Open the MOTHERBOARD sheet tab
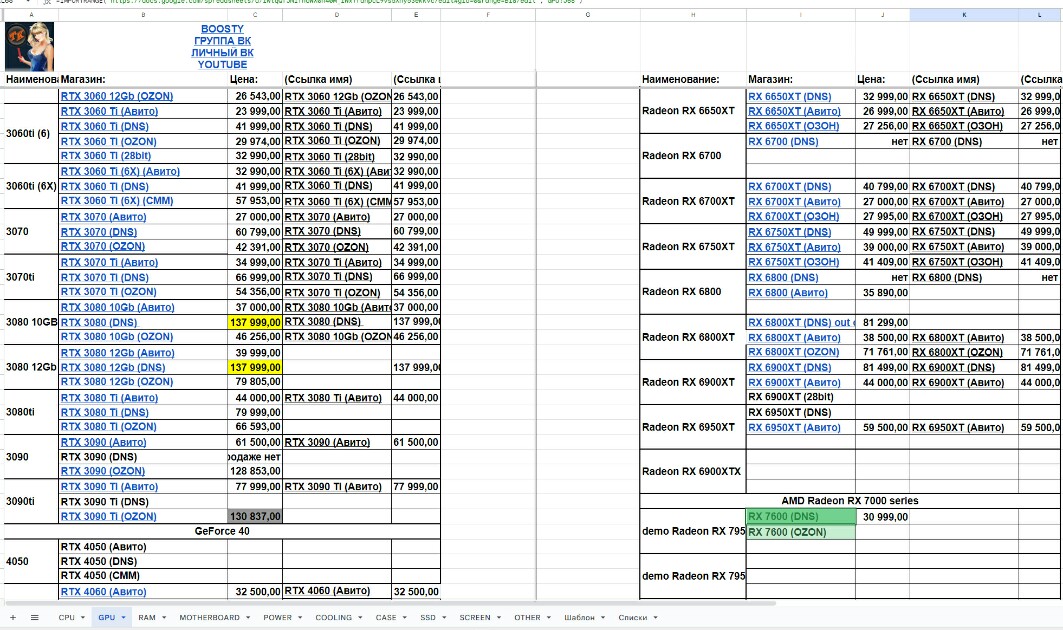This screenshot has width=1063, height=630. pyautogui.click(x=209, y=617)
